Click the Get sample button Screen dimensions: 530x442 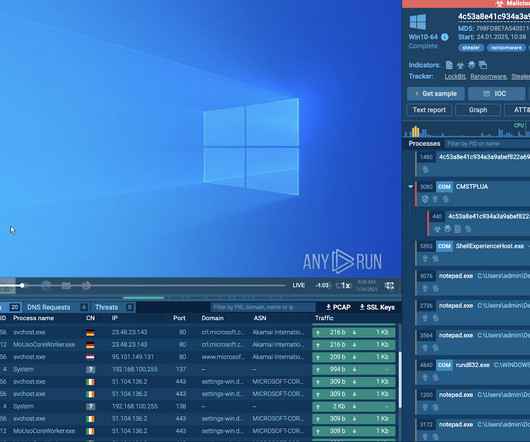(436, 94)
